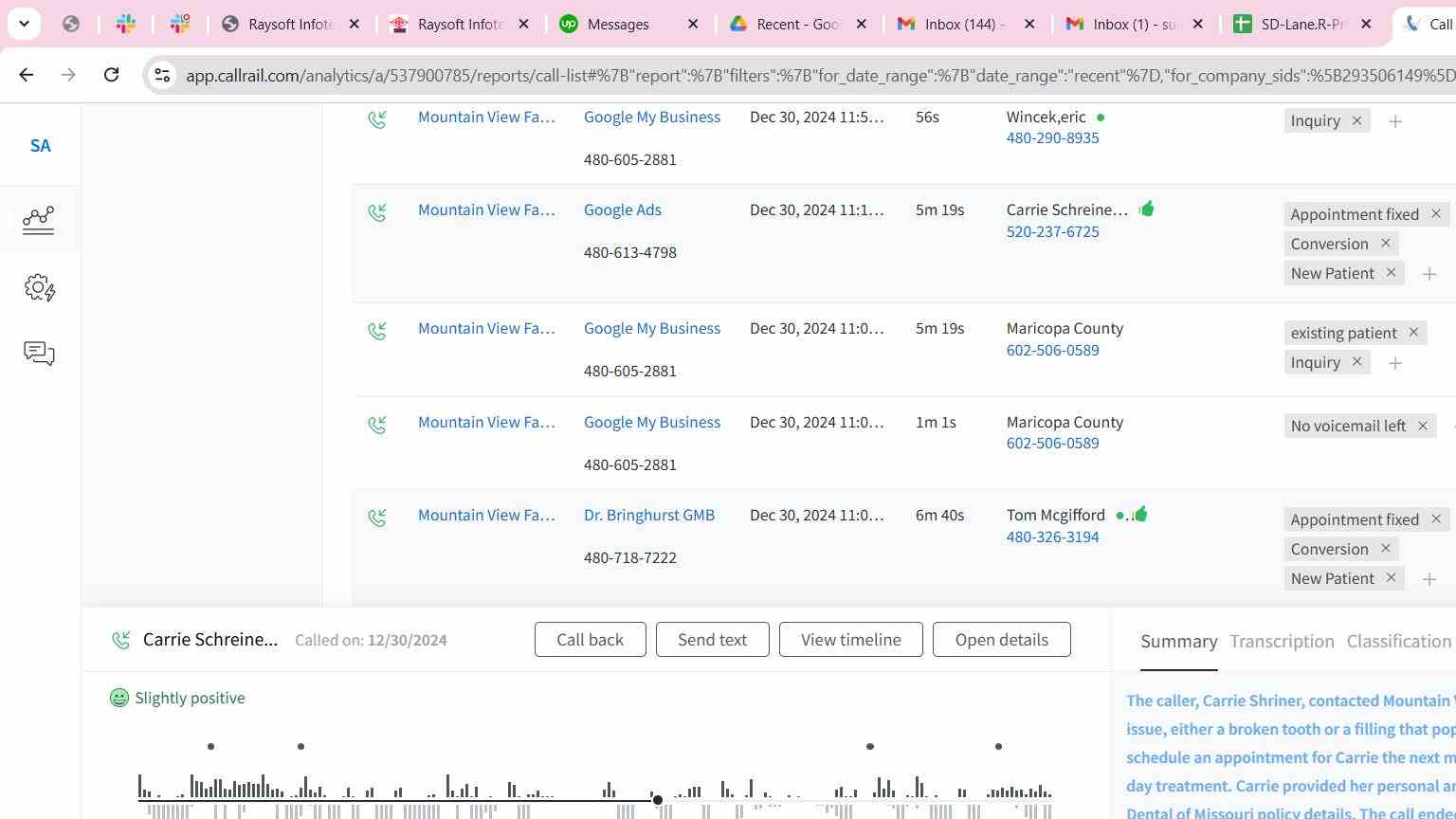Remove Appointment fixed tag from Carrie Schreiner call
The image size is (1456, 819).
1435,214
